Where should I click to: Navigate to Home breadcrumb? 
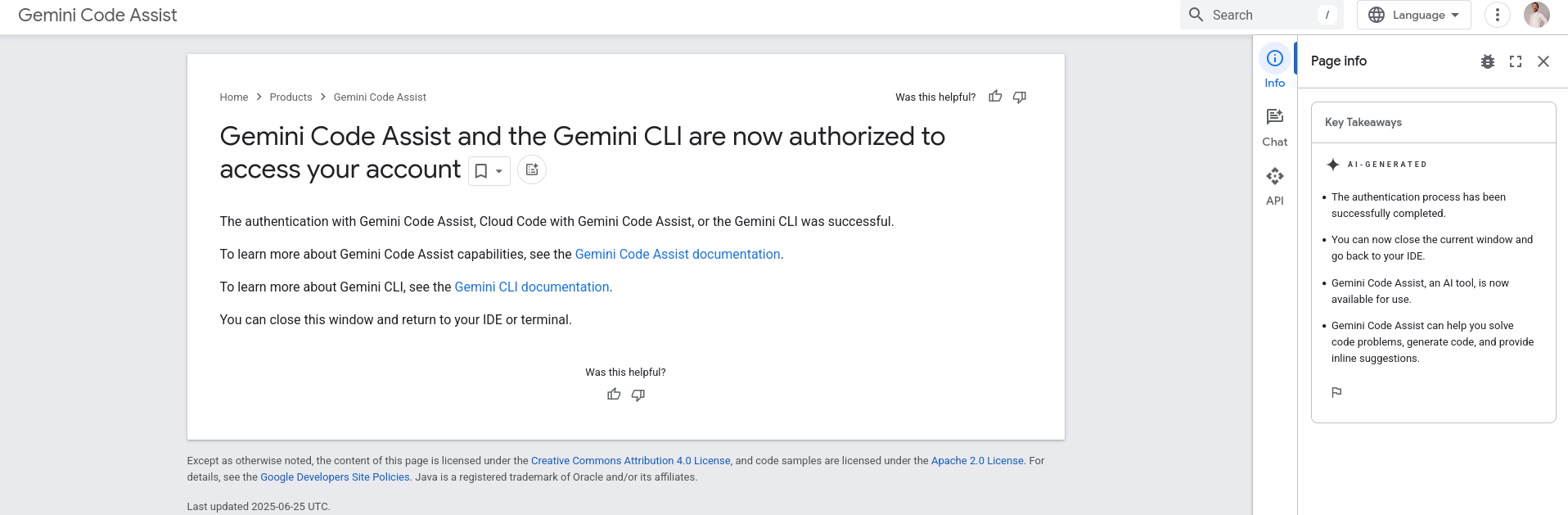(x=233, y=97)
